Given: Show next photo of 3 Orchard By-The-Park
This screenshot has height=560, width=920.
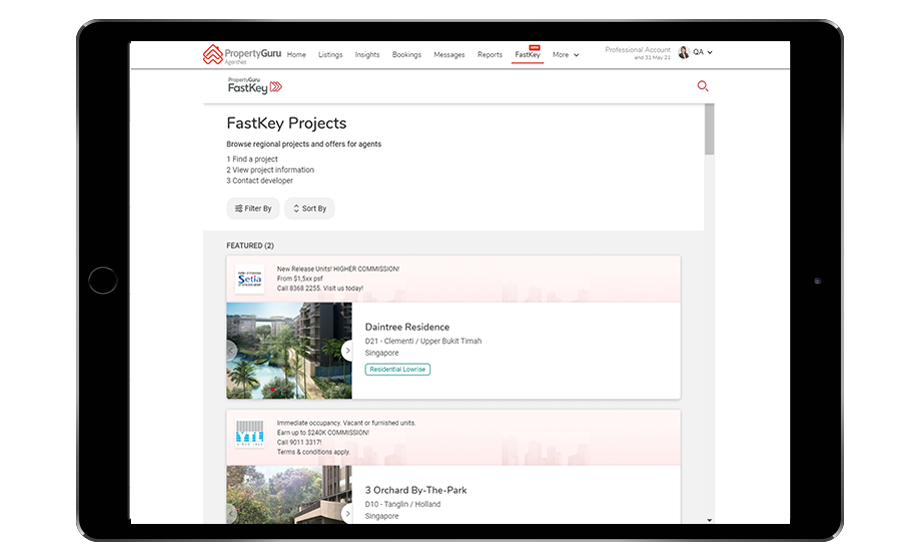Looking at the screenshot, I should coord(347,514).
